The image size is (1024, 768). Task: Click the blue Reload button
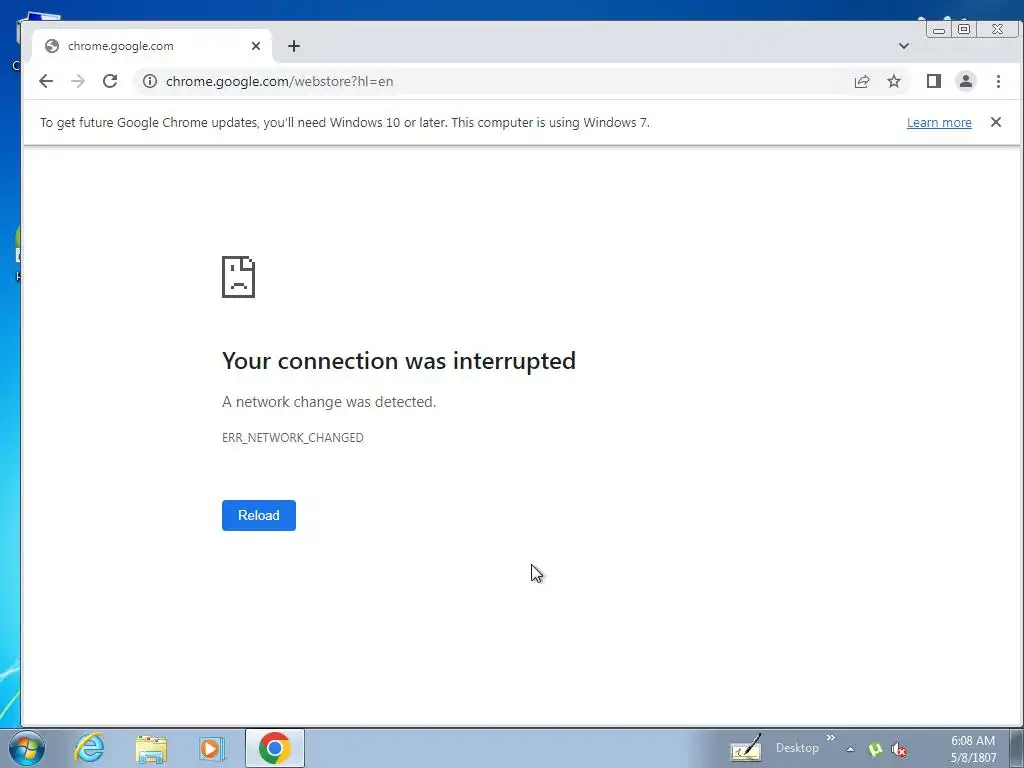[259, 515]
